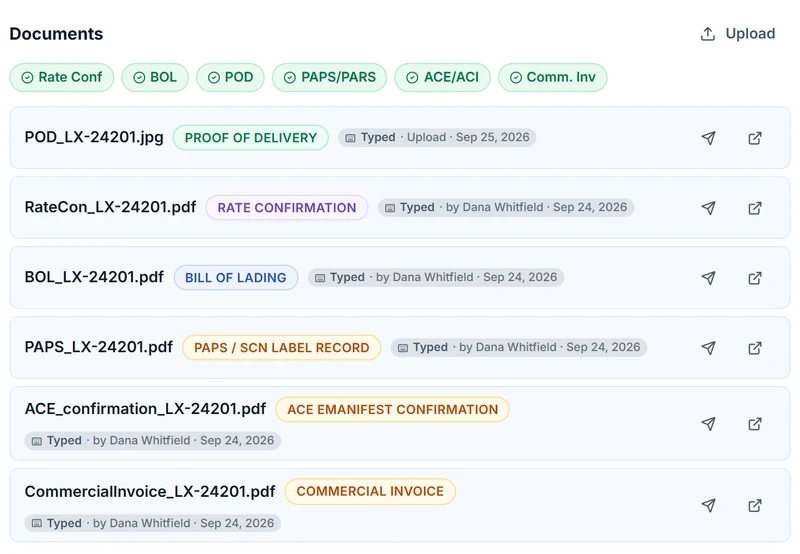Select file name CommercialInvoice_LX-24201.pdf

pyautogui.click(x=150, y=491)
